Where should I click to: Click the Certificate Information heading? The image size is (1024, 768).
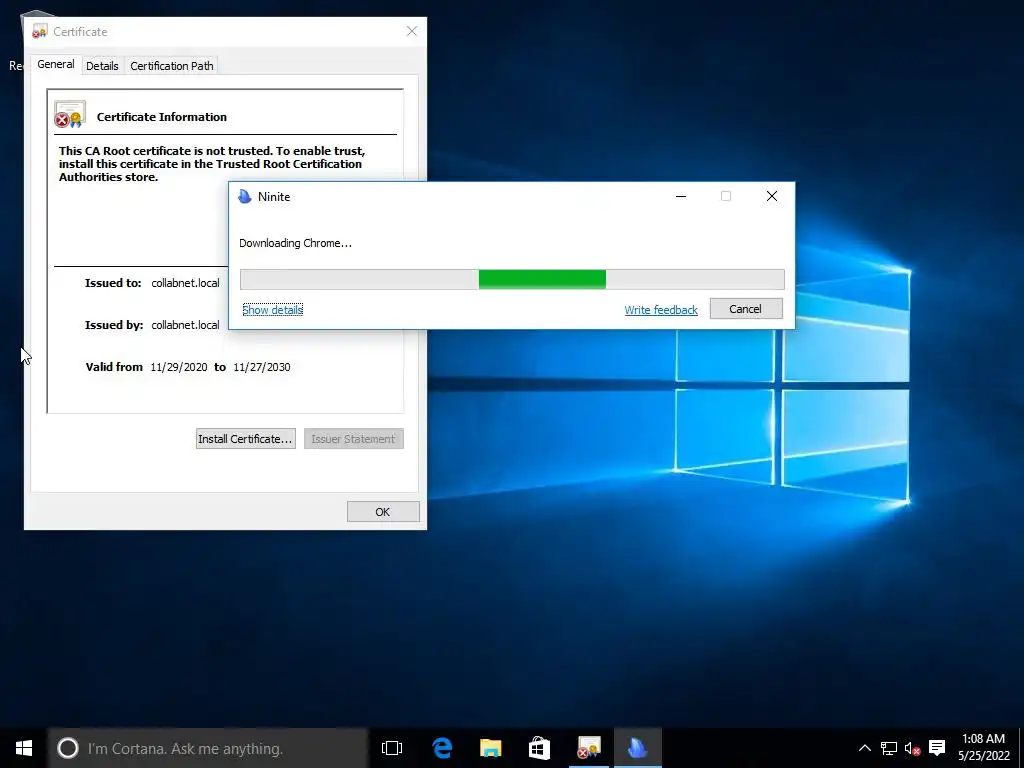[x=162, y=117]
